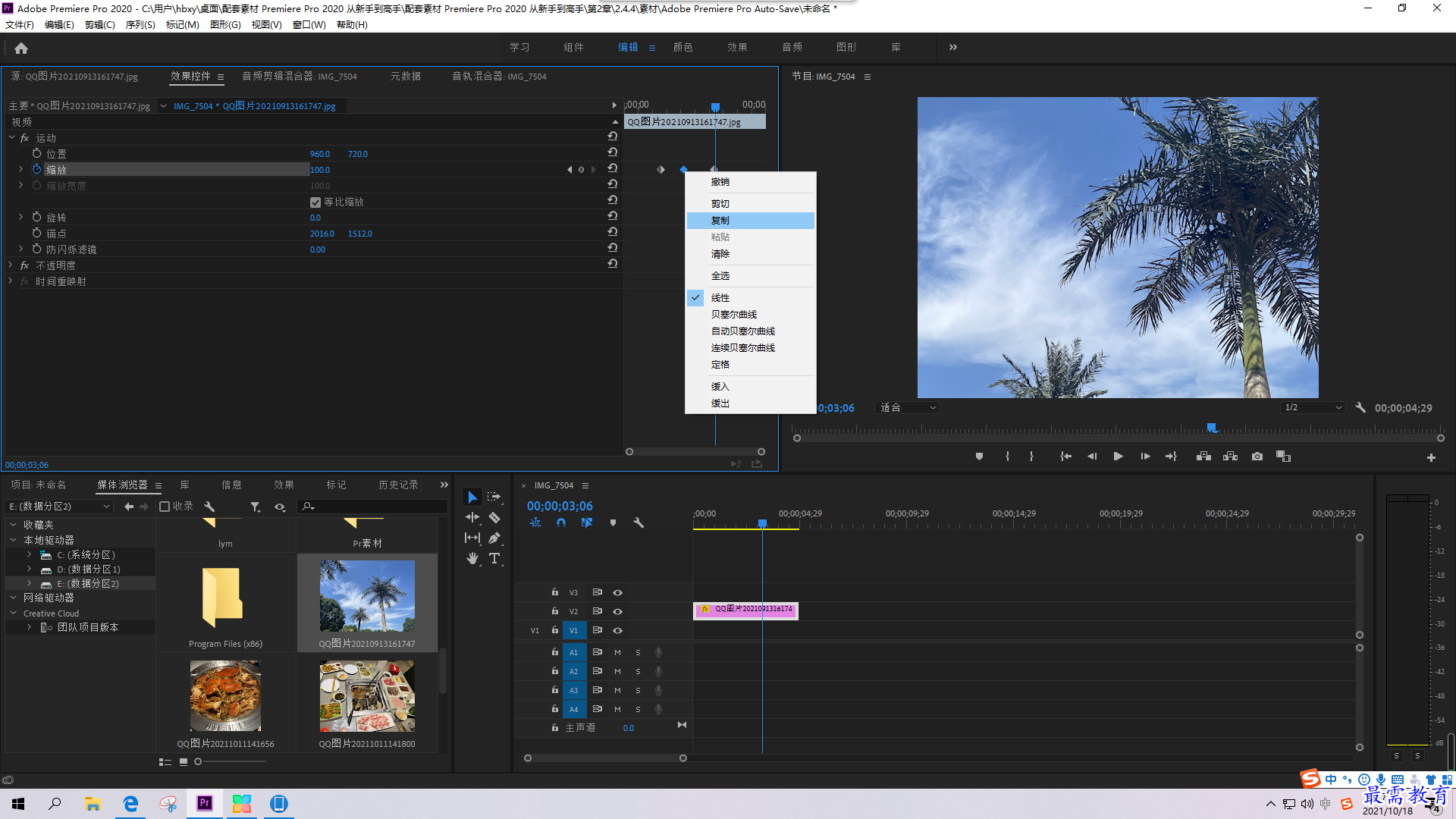
Task: Expand the Opacity effect group
Action: click(x=11, y=265)
